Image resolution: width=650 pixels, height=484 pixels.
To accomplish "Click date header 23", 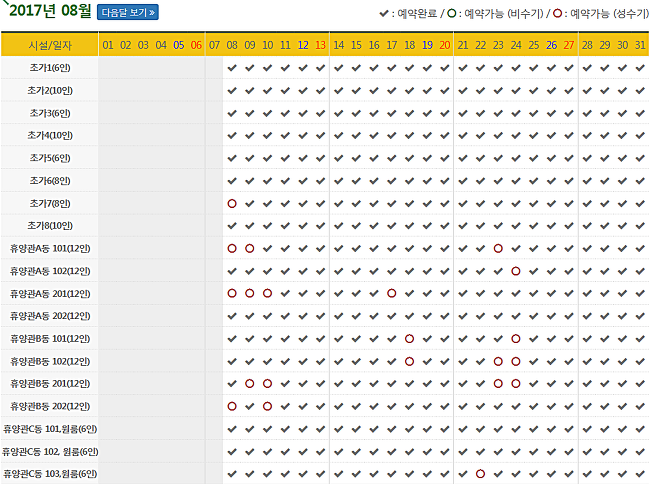I will 498,45.
